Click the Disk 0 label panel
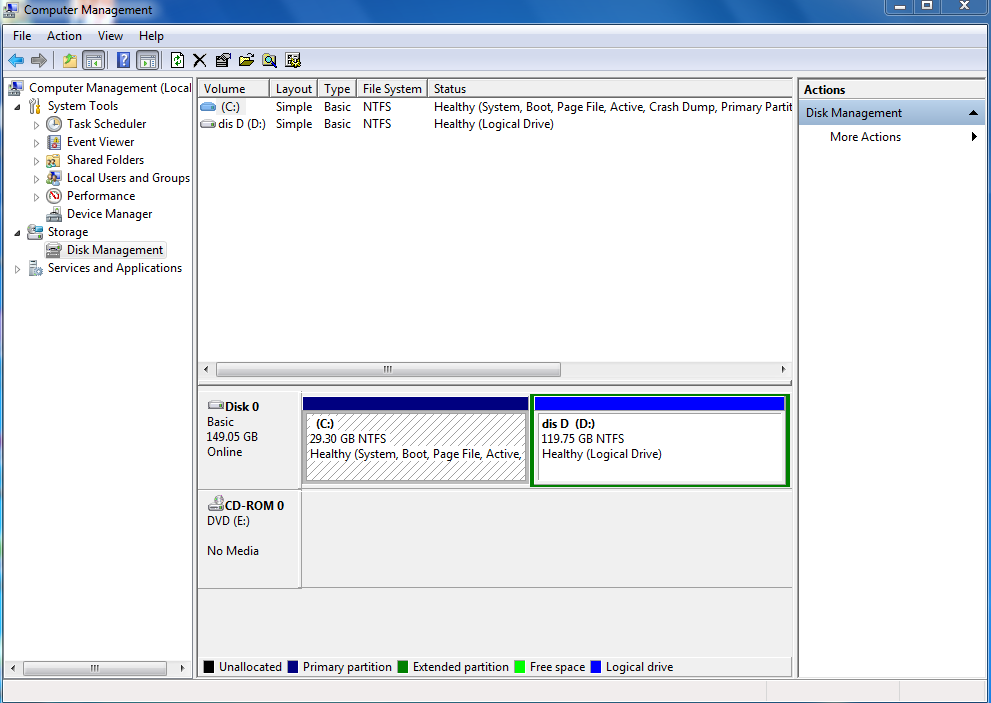Screen dimensions: 991x703 pyautogui.click(x=249, y=440)
